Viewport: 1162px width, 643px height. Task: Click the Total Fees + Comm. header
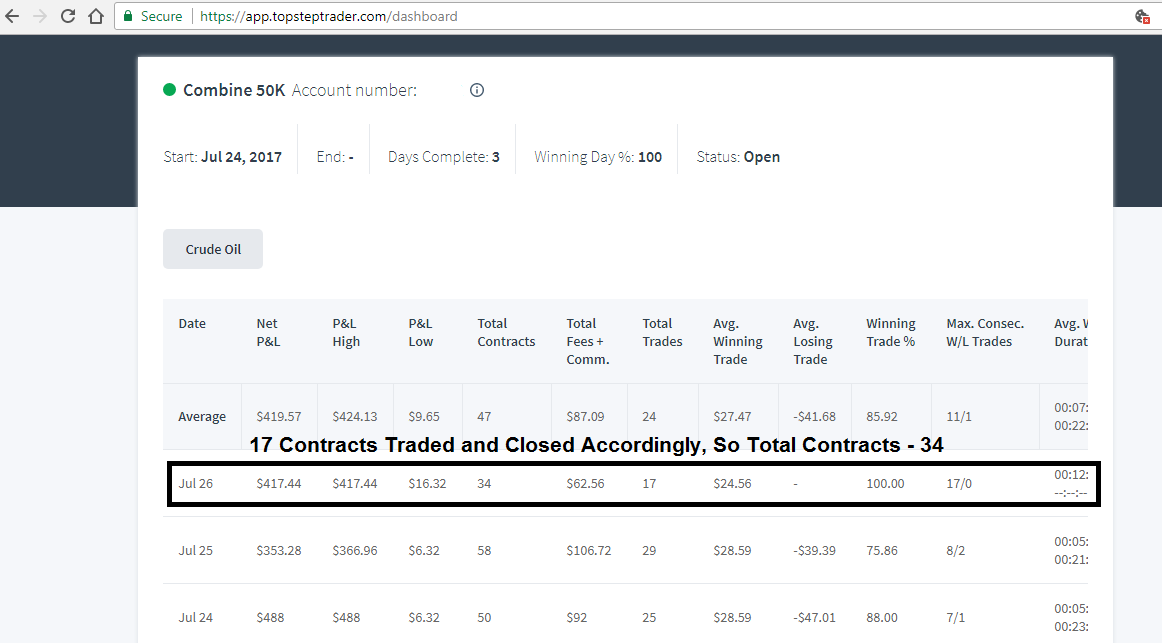point(588,342)
